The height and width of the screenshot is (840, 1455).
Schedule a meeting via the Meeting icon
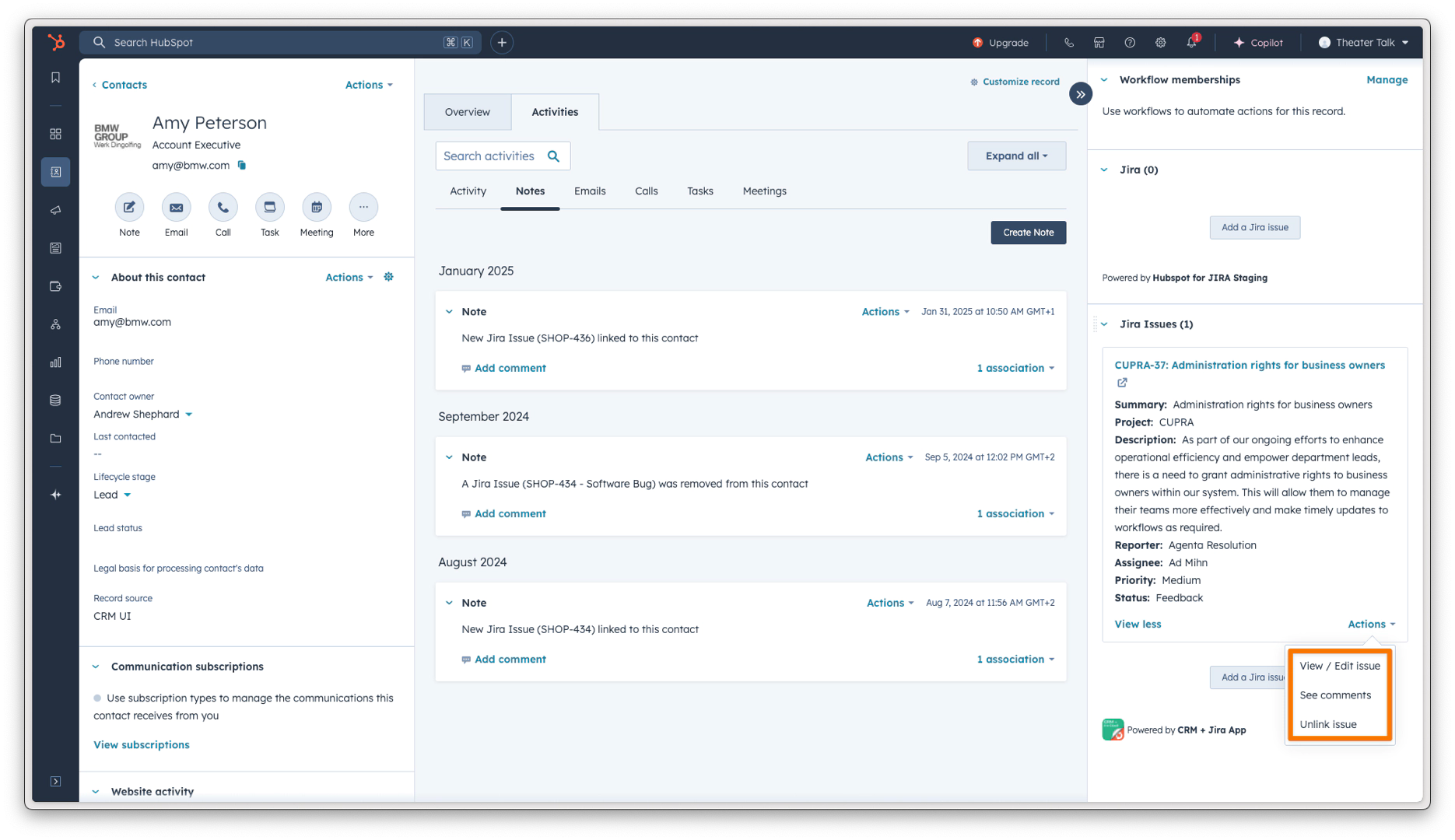coord(316,208)
